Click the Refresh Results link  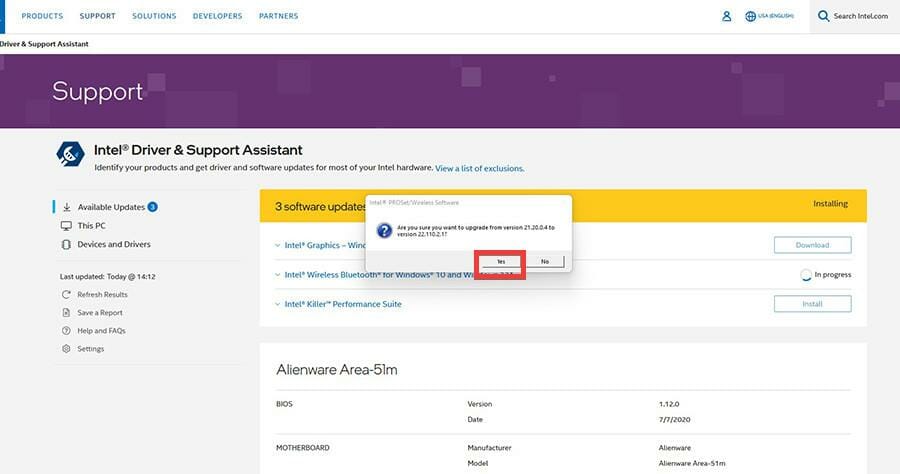pos(103,294)
